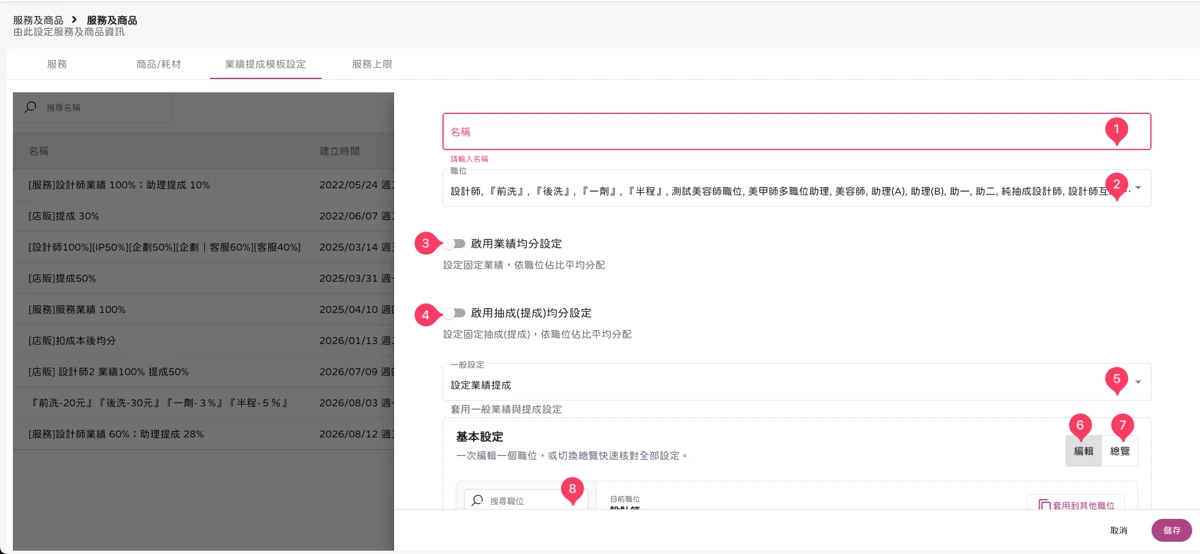Click the 2022/05/24 date cell

tap(356, 185)
